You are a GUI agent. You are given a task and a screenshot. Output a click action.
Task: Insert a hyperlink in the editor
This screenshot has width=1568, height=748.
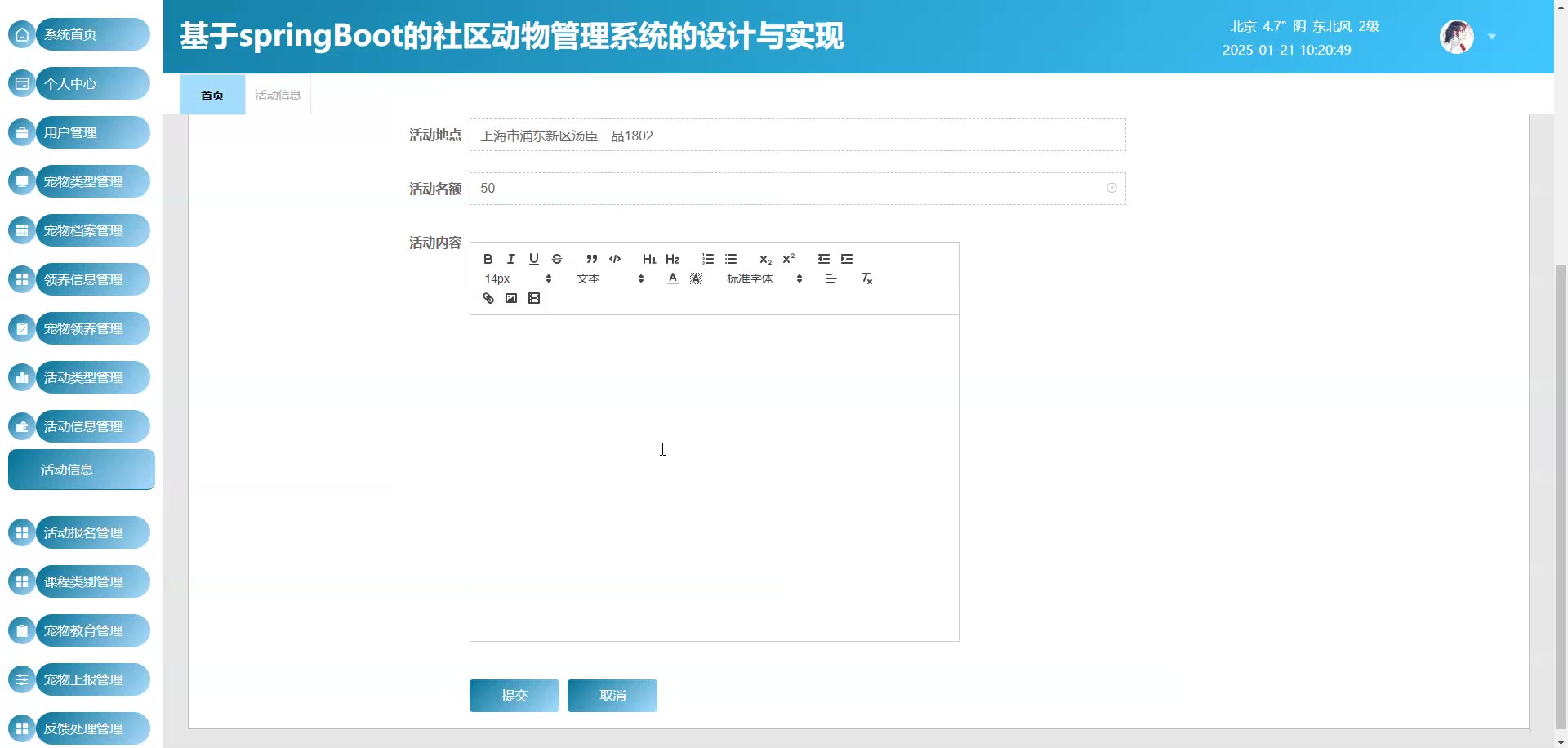(x=488, y=298)
